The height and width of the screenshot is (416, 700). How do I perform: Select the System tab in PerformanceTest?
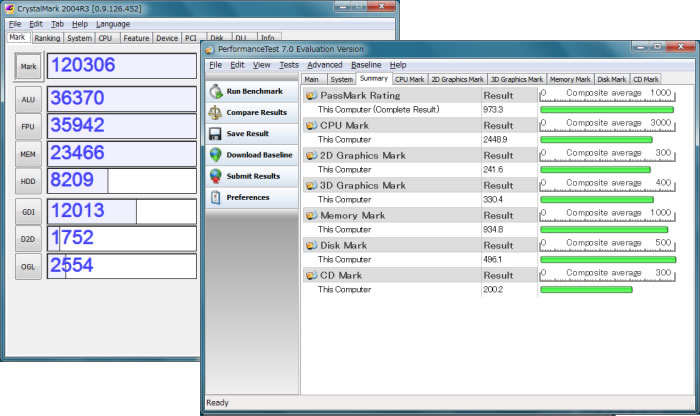pyautogui.click(x=342, y=79)
